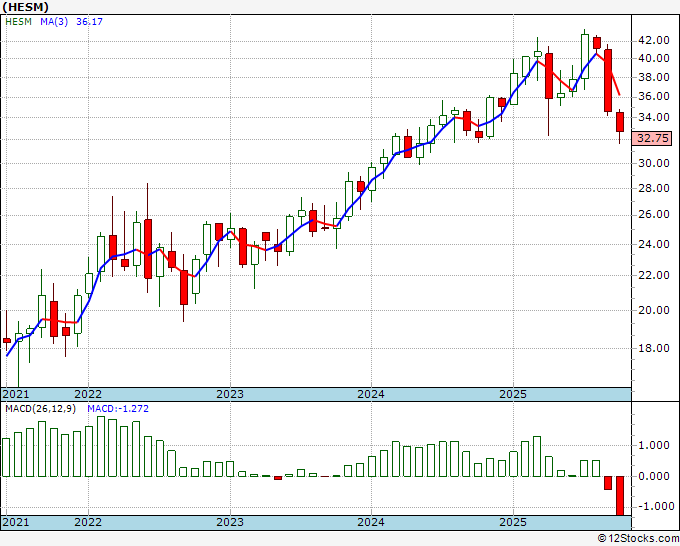The height and width of the screenshot is (546, 680).
Task: Click the MA(3) legend label
Action: (x=54, y=21)
